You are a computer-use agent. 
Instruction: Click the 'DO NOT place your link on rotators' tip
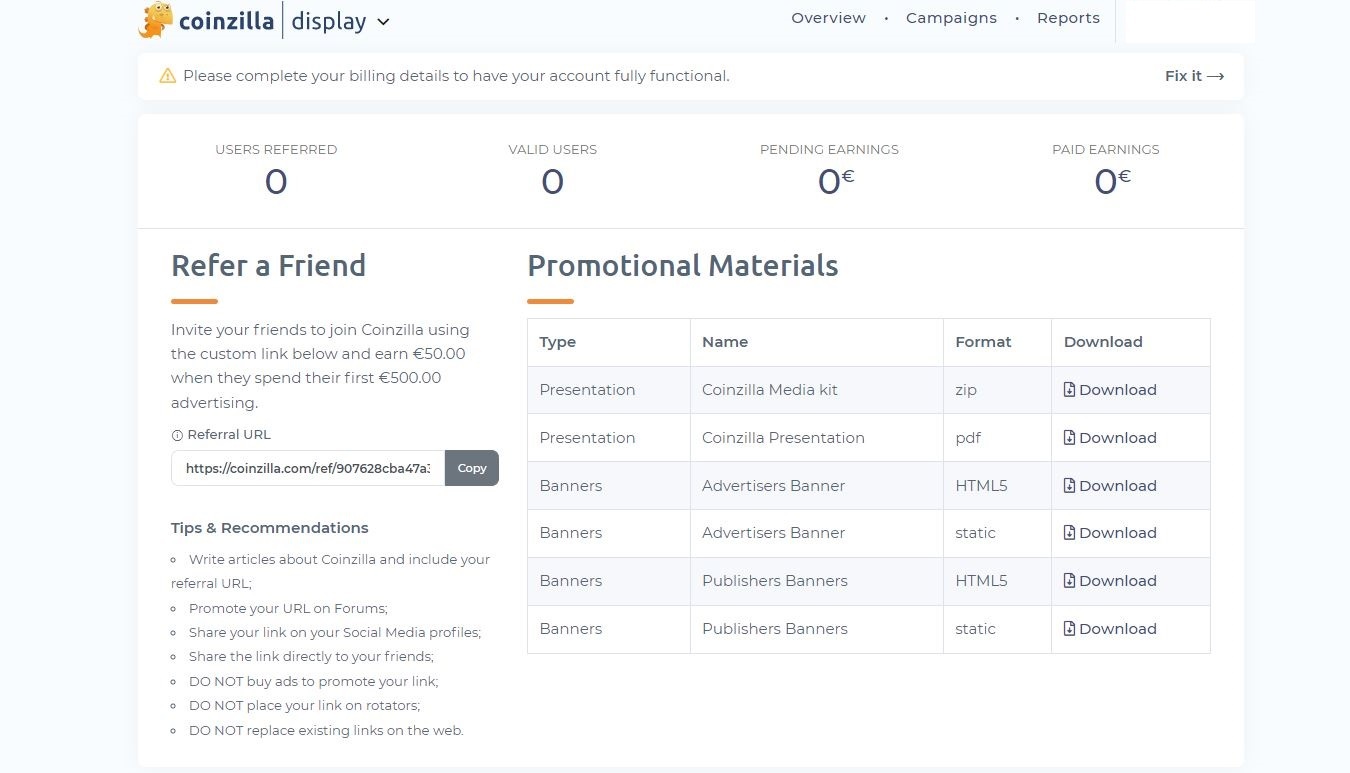tap(304, 705)
